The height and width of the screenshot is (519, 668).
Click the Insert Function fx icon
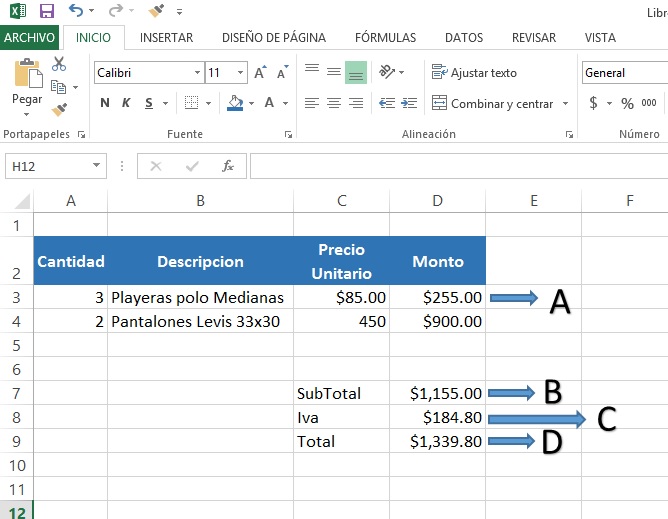[228, 166]
